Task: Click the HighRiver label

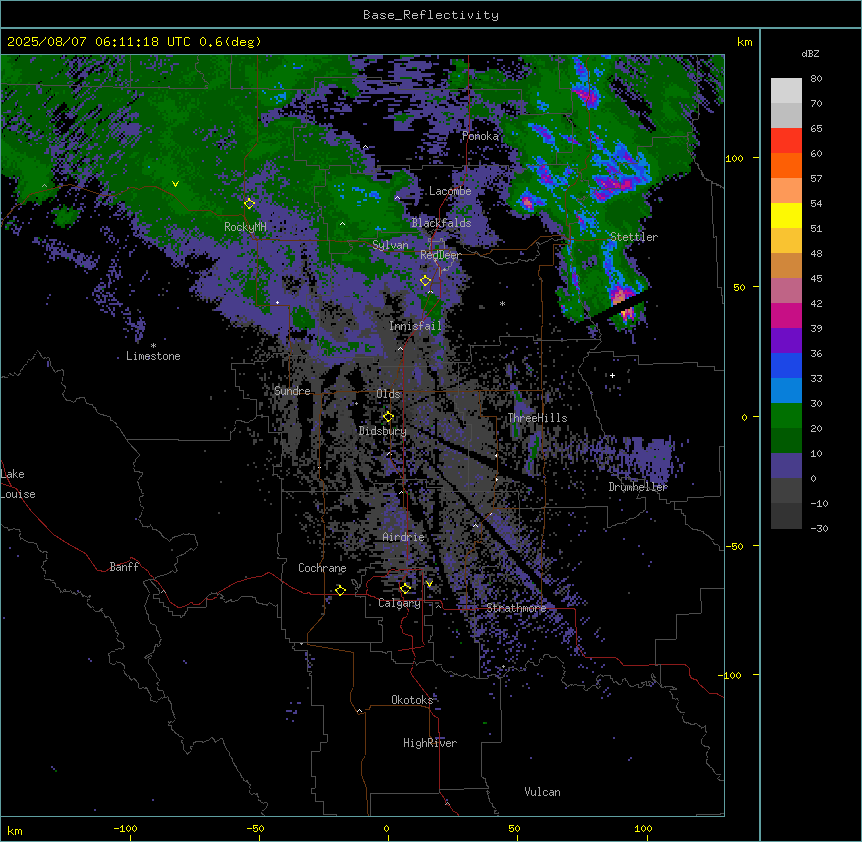Action: click(430, 743)
